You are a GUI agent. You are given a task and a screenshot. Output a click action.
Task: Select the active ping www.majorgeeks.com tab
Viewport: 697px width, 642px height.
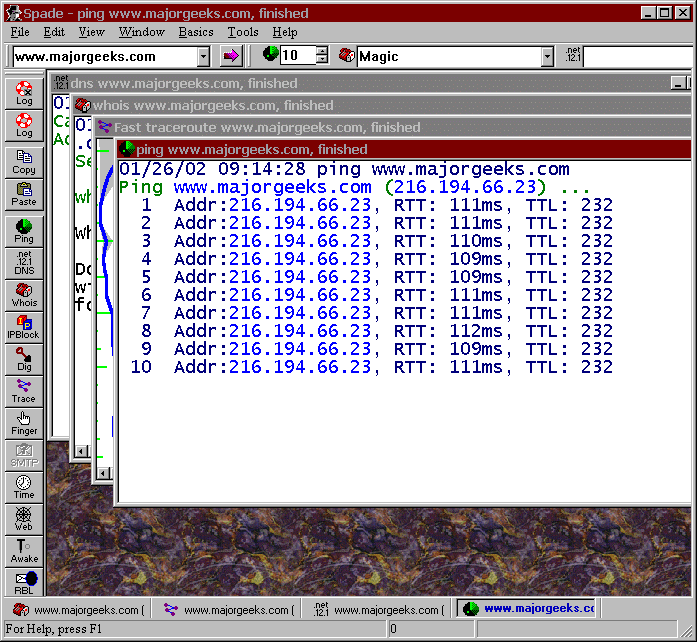tap(528, 609)
